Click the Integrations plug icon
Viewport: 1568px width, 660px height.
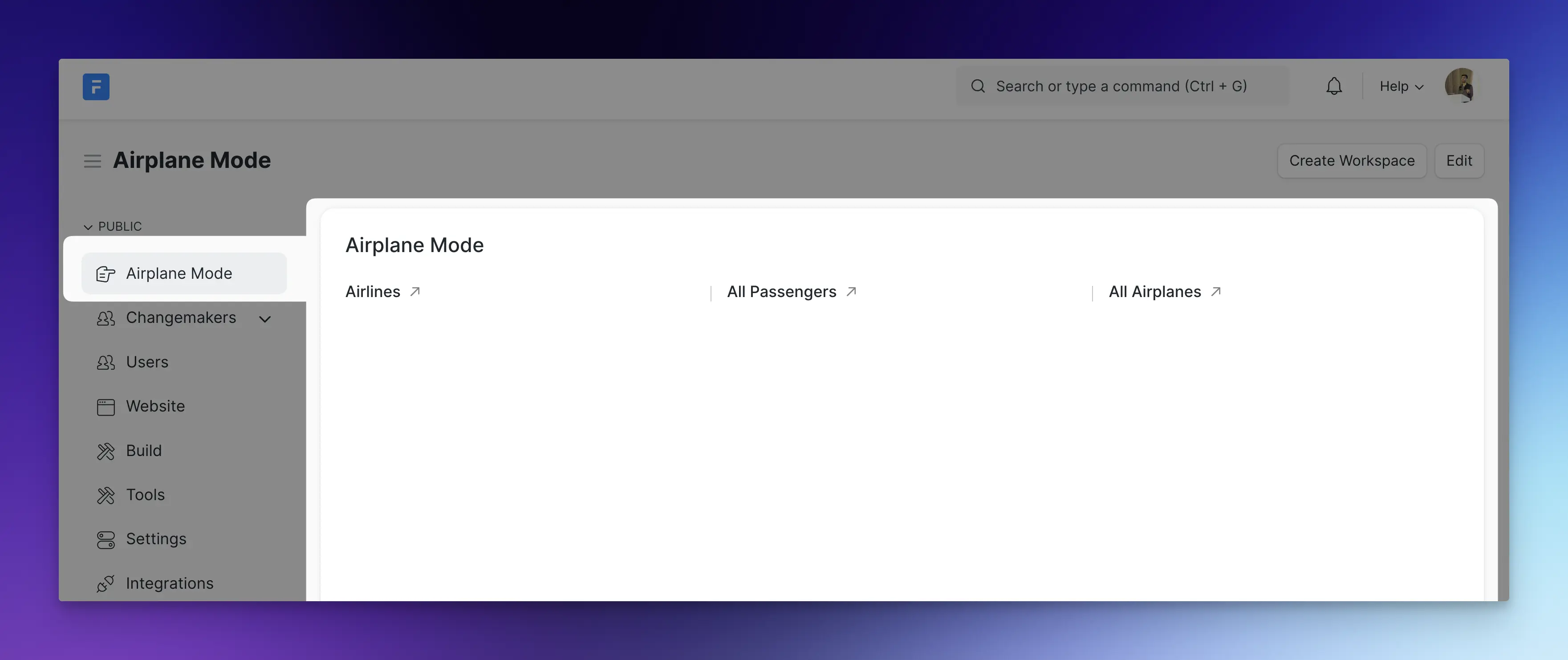pyautogui.click(x=106, y=584)
